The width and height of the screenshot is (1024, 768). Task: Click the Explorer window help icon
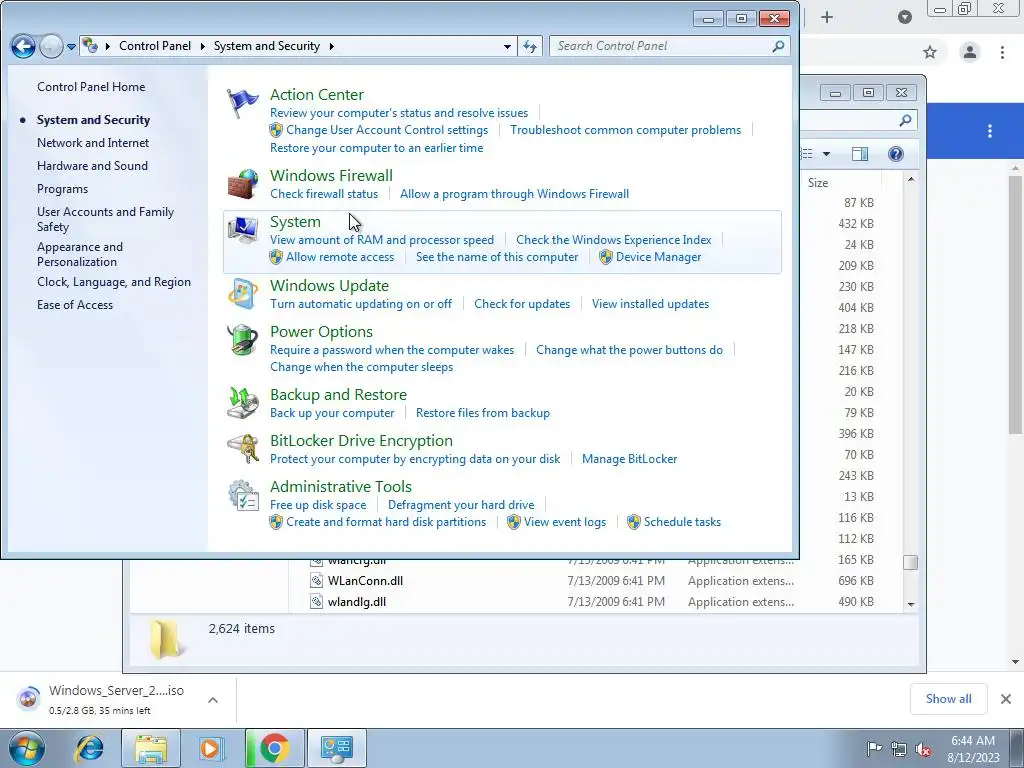(896, 154)
